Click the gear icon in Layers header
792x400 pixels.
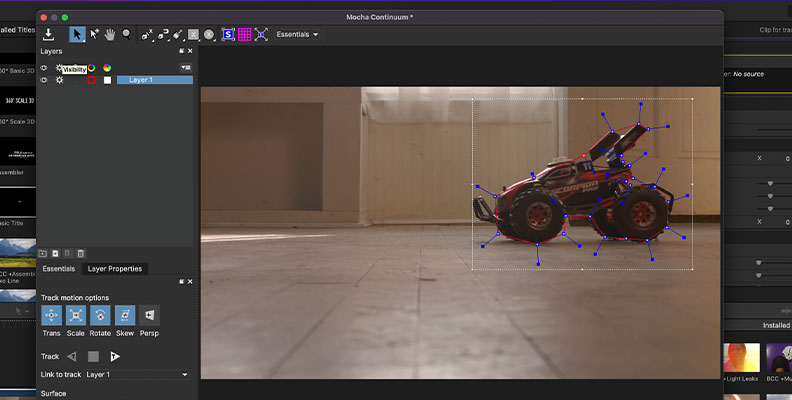tap(59, 68)
